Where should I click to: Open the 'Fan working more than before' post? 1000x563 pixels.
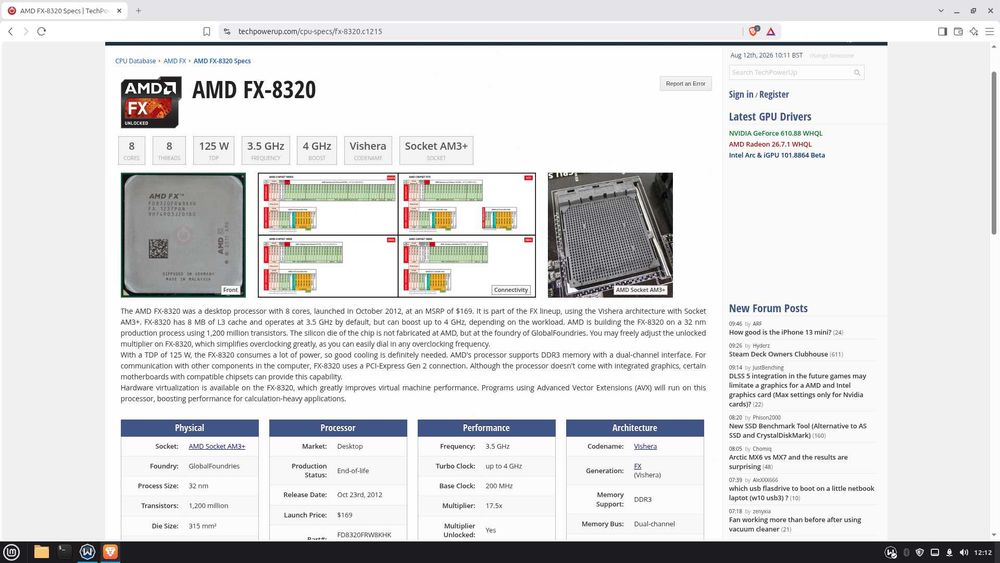tap(795, 524)
